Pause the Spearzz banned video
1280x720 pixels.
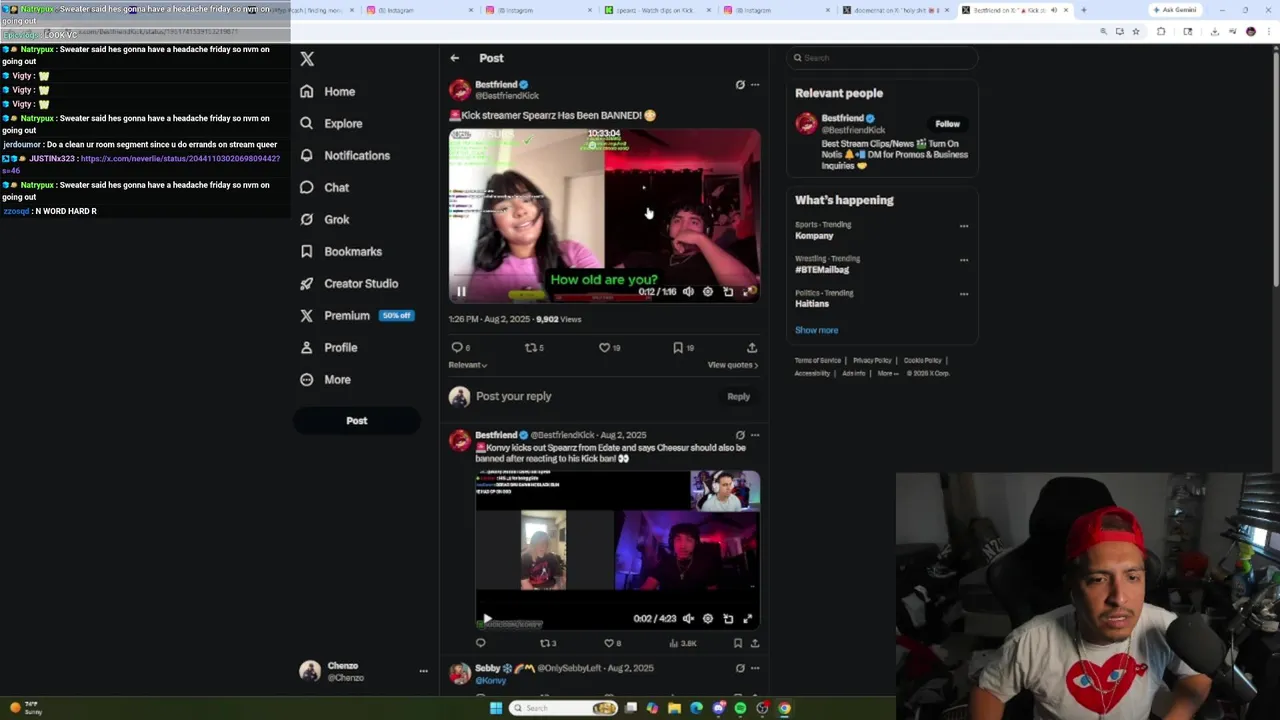[461, 292]
